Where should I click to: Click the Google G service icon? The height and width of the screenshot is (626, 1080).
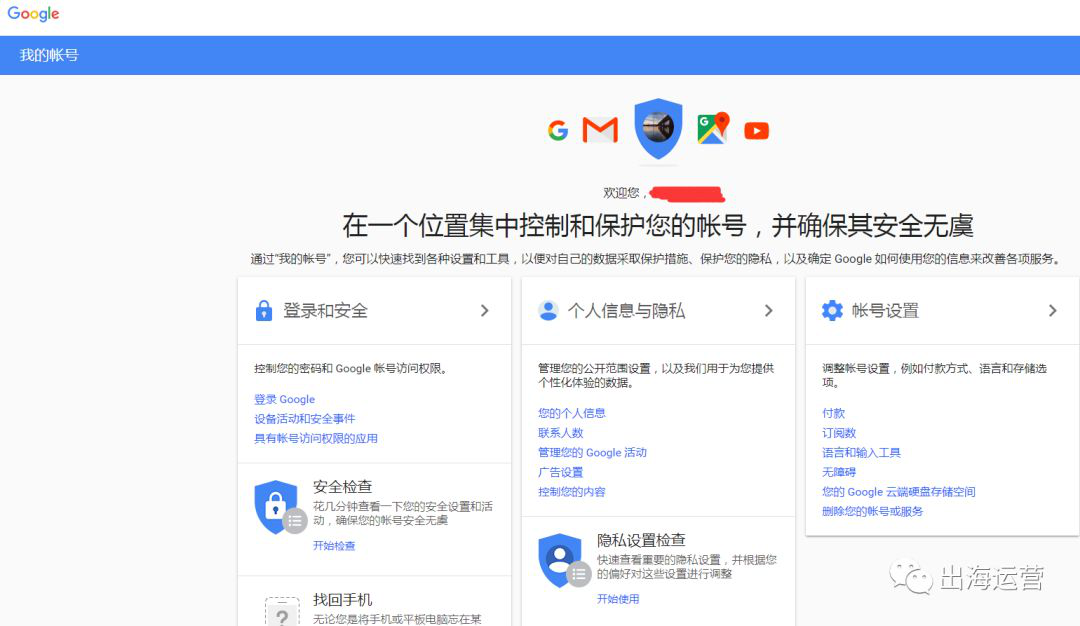click(558, 130)
